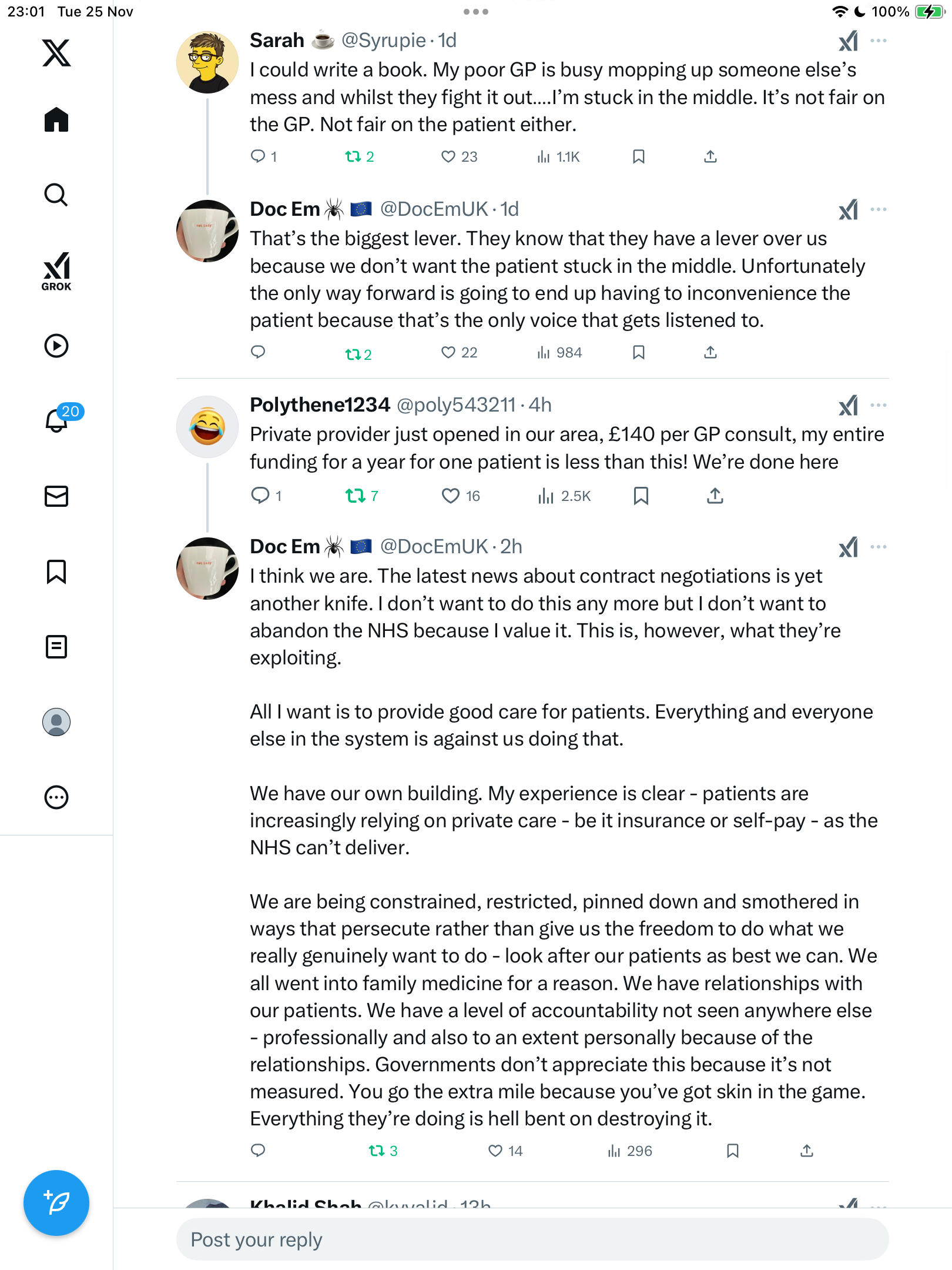Tap the compose new post button
This screenshot has width=952, height=1270.
(x=56, y=1202)
